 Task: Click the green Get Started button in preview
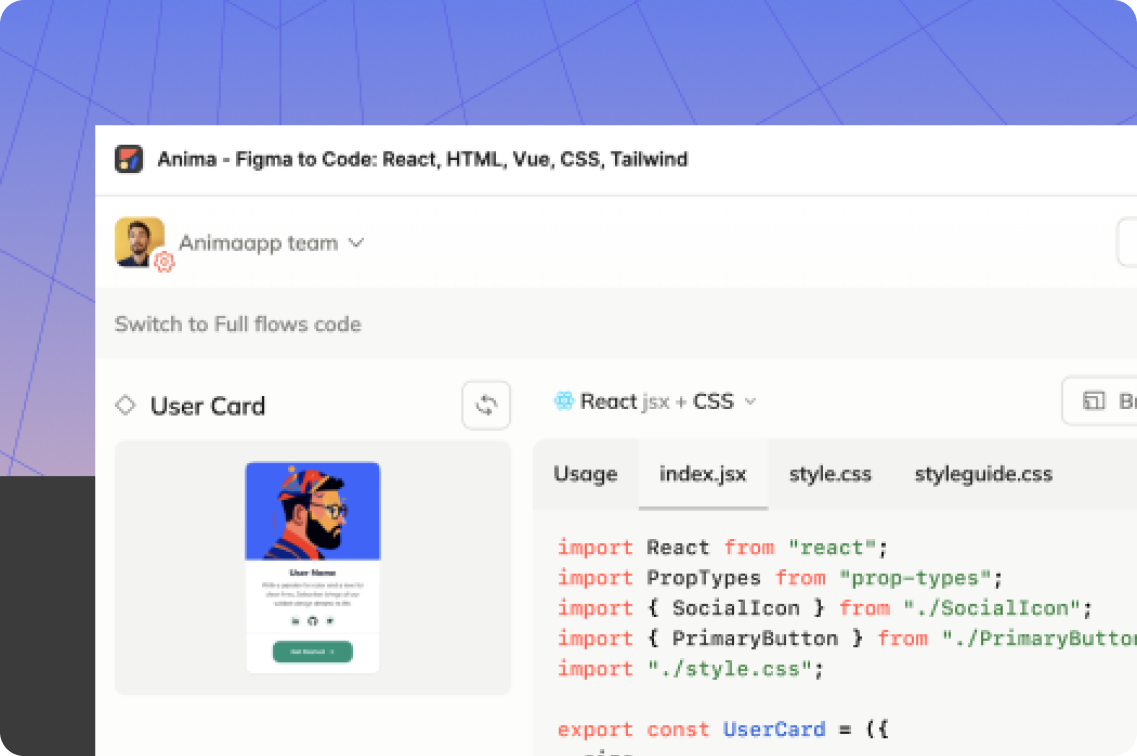click(312, 651)
